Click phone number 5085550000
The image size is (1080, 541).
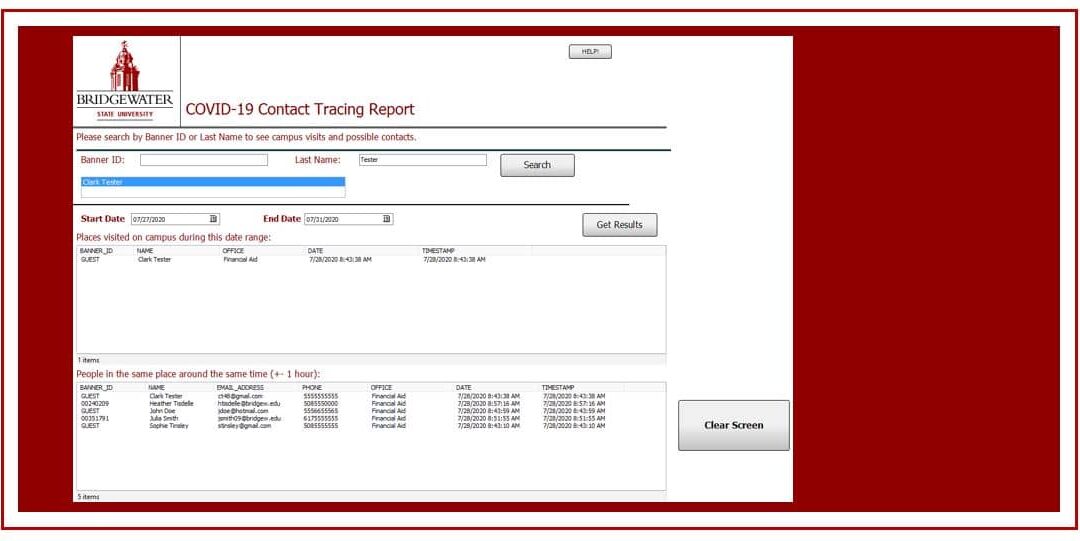(x=321, y=403)
